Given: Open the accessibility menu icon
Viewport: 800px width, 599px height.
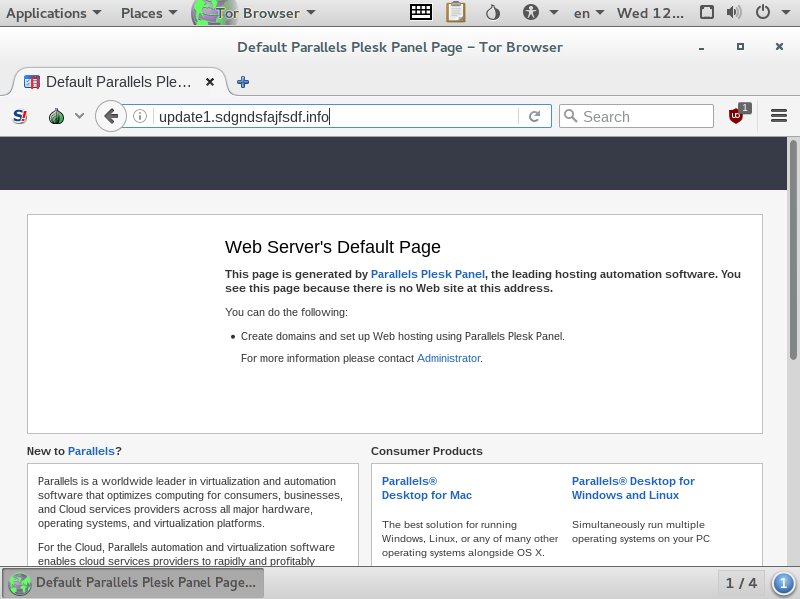Looking at the screenshot, I should [531, 12].
